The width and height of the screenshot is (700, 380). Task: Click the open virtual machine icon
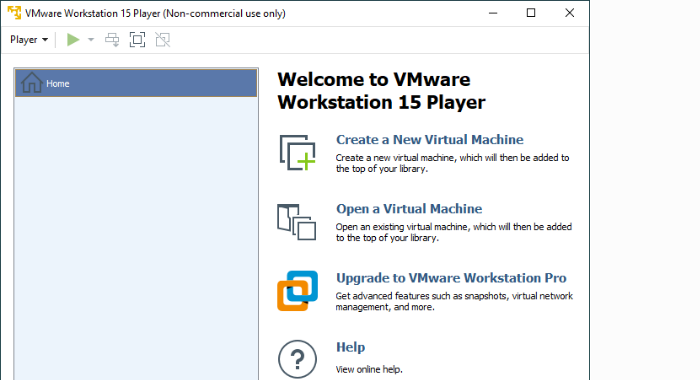point(296,222)
